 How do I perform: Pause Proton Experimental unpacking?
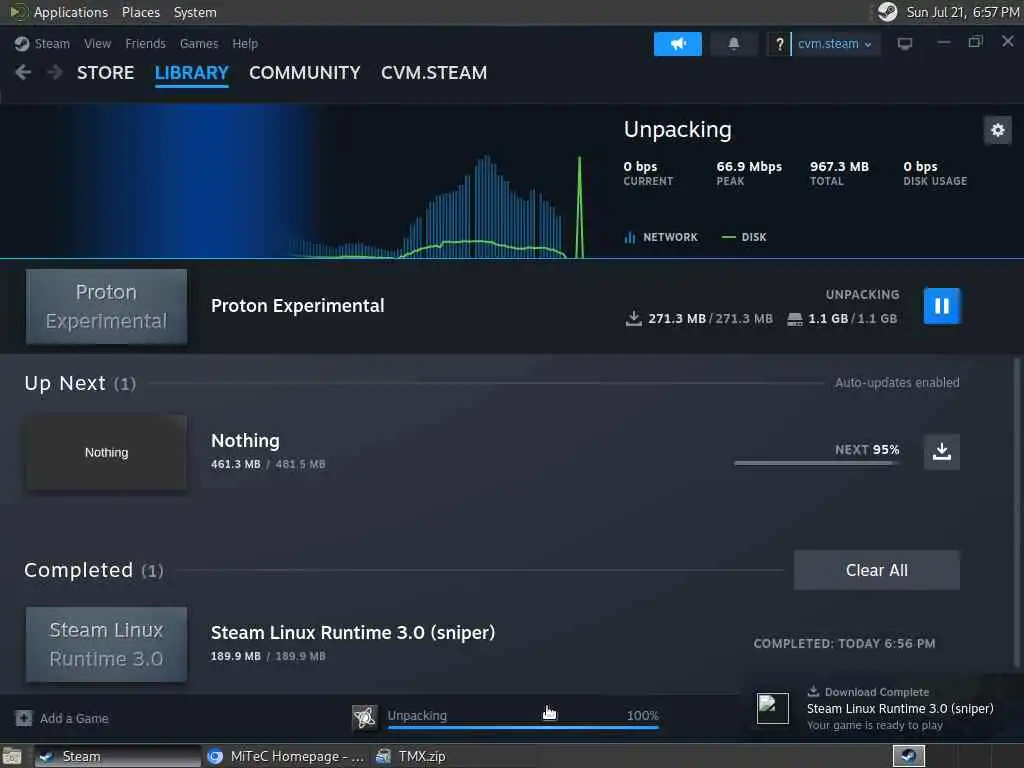click(942, 306)
